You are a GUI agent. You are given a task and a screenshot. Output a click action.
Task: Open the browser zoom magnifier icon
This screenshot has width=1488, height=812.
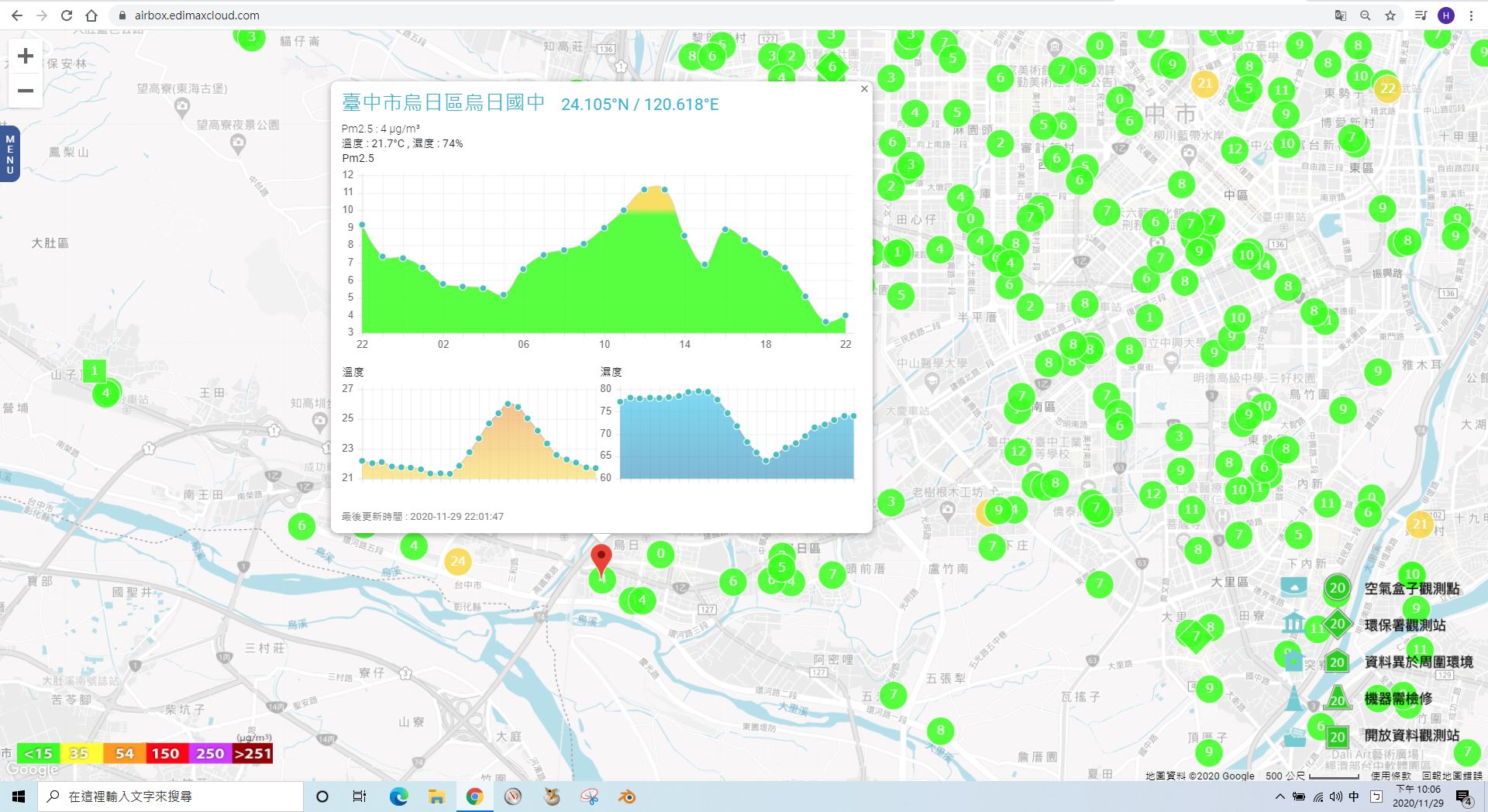[x=1366, y=15]
